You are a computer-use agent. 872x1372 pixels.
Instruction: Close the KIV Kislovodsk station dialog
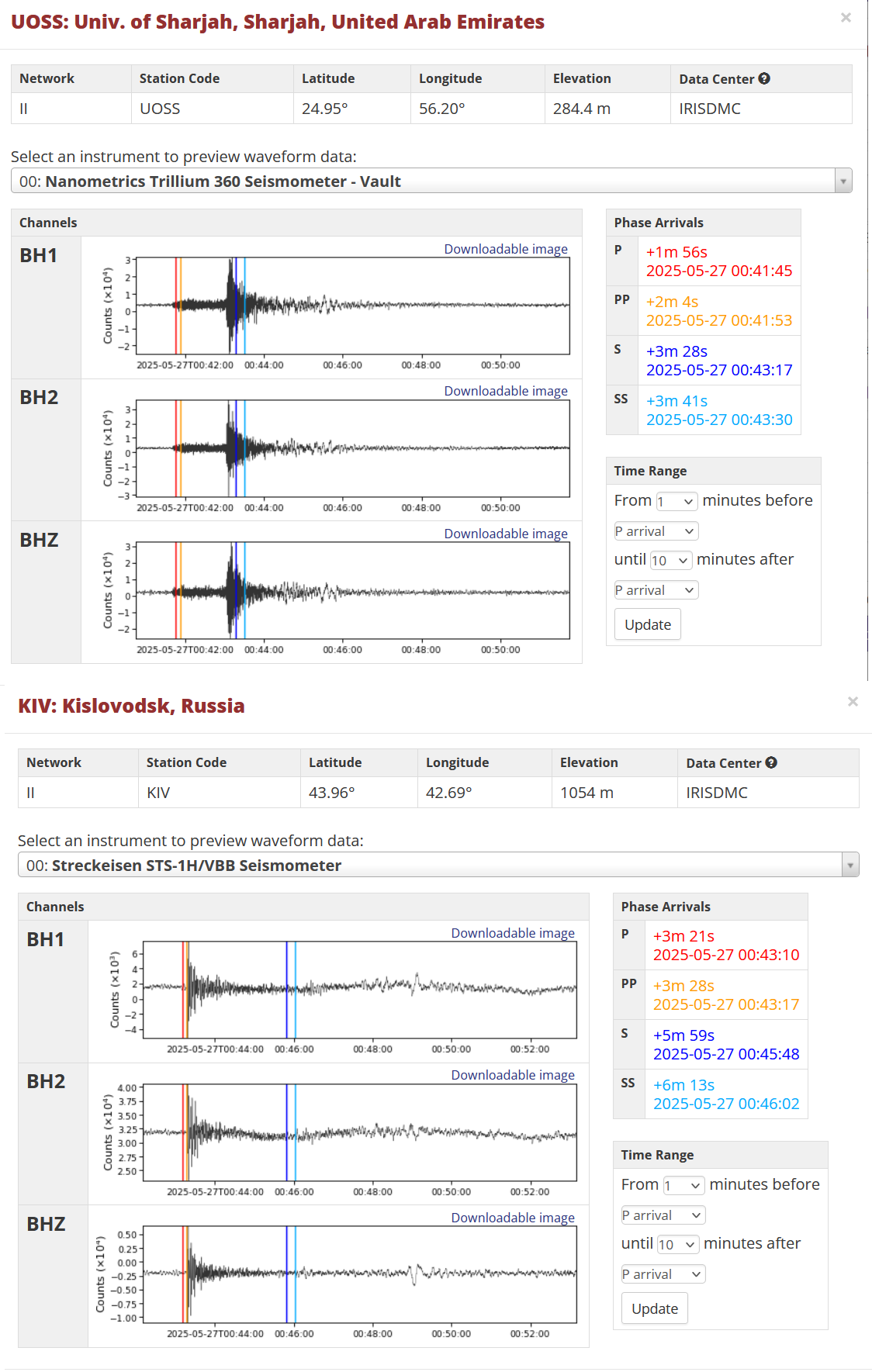[853, 702]
